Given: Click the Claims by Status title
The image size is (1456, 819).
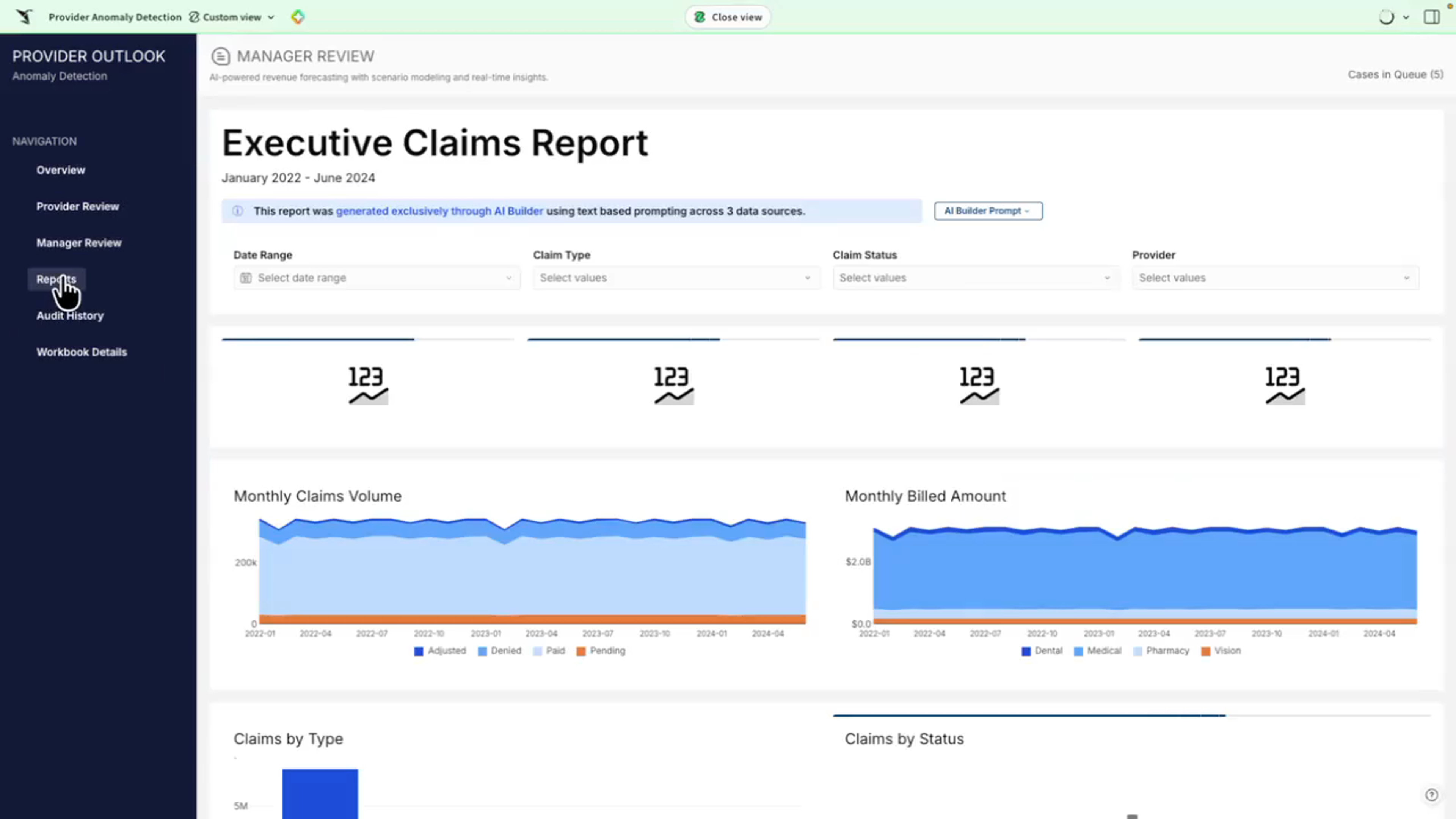Looking at the screenshot, I should click(x=904, y=739).
